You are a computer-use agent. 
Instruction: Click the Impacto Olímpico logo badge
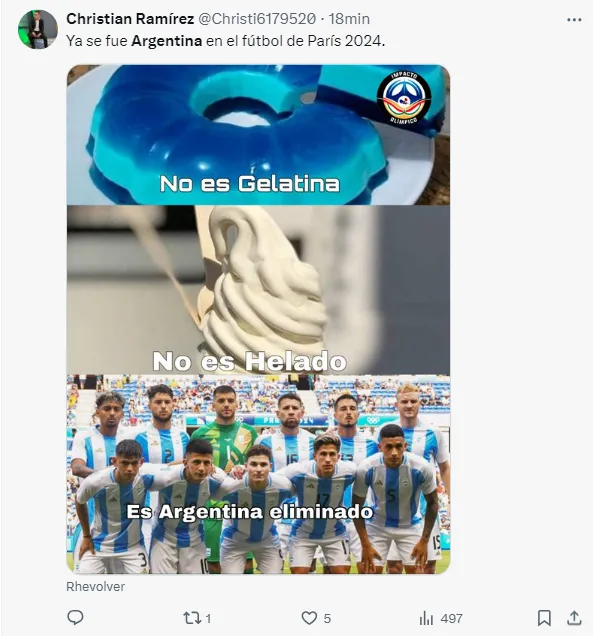[x=404, y=98]
